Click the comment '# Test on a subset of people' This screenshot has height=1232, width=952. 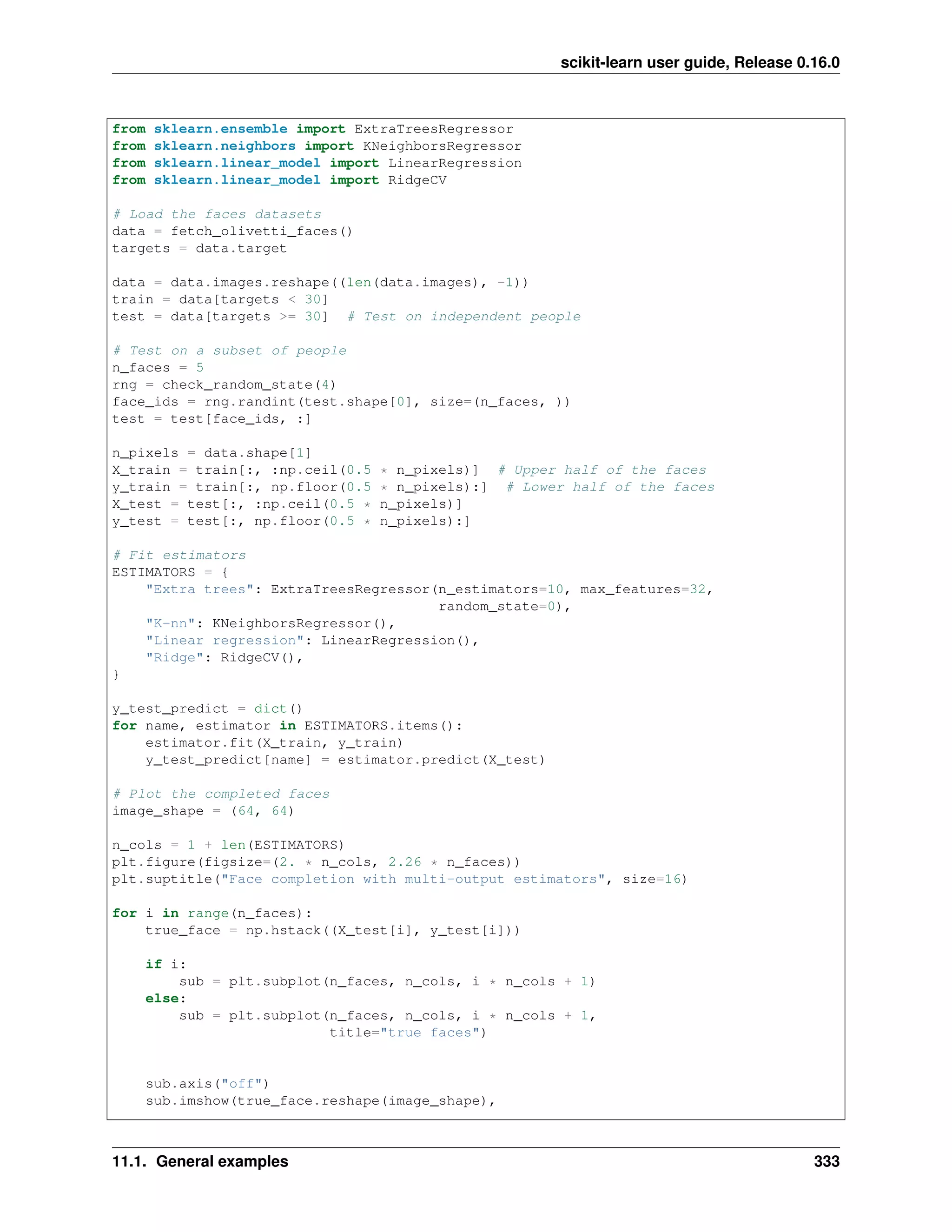point(229,351)
